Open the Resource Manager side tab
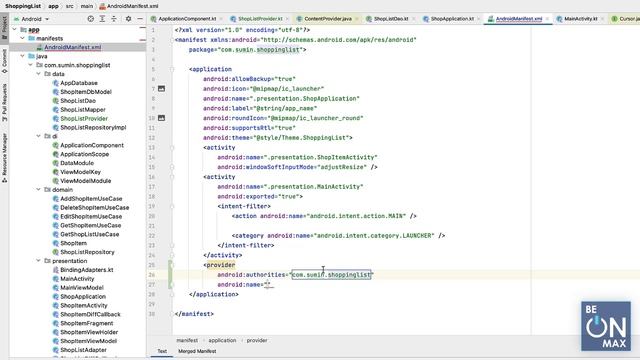Screen dimensions: 640x360 tap(4, 158)
